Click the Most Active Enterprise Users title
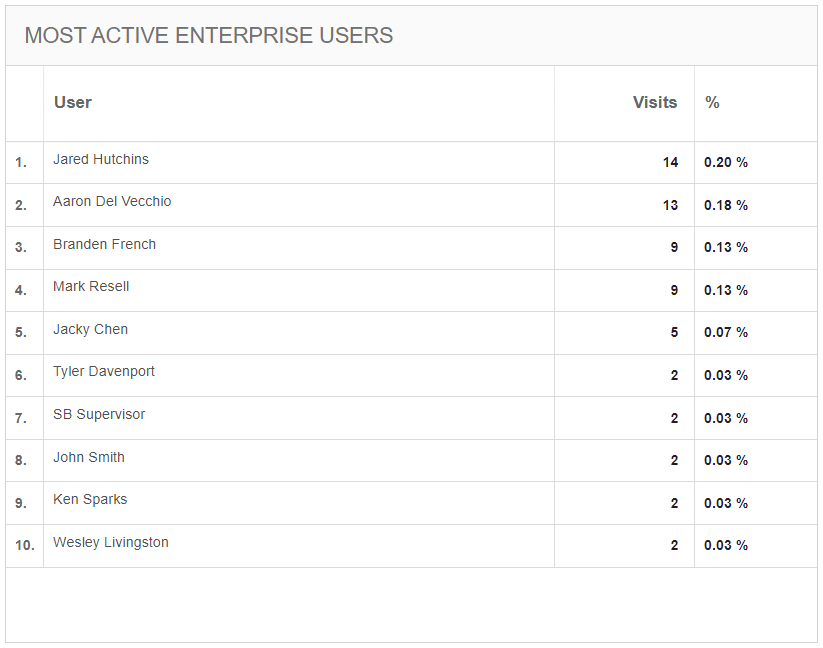The width and height of the screenshot is (823, 648). (x=209, y=36)
